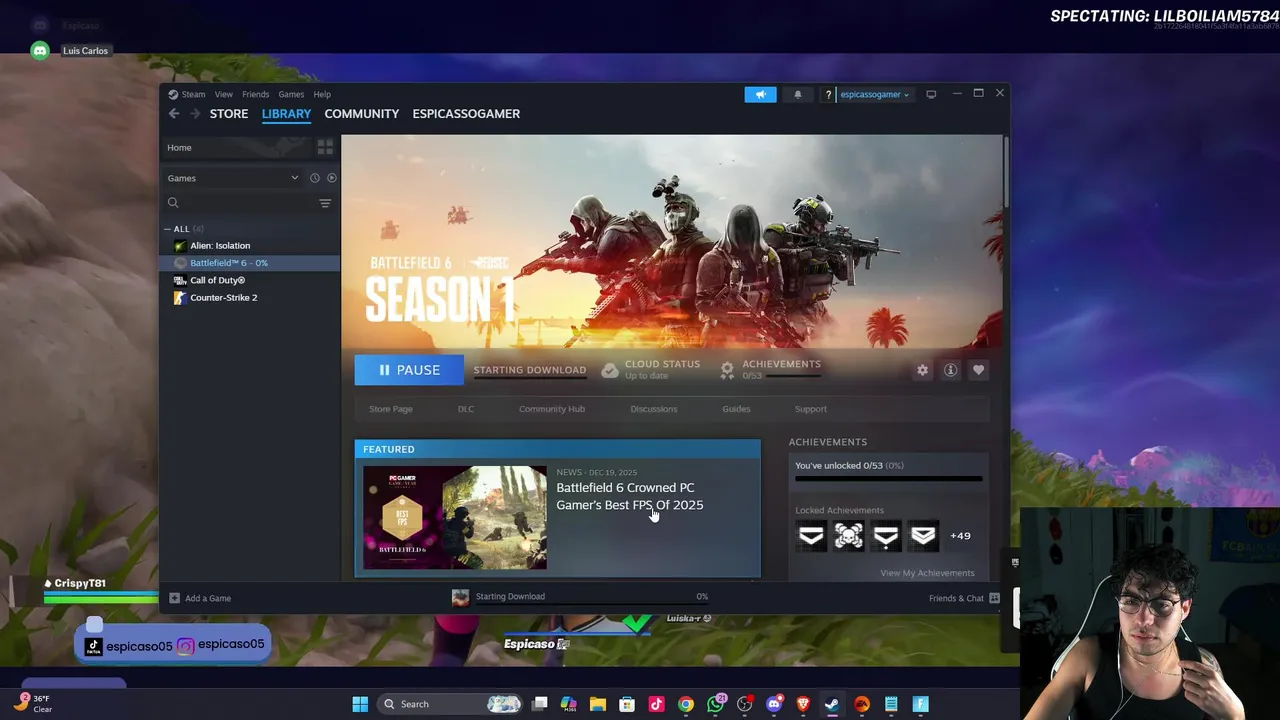This screenshot has width=1280, height=720.
Task: Select Alien: Isolation in library list
Action: coord(220,246)
